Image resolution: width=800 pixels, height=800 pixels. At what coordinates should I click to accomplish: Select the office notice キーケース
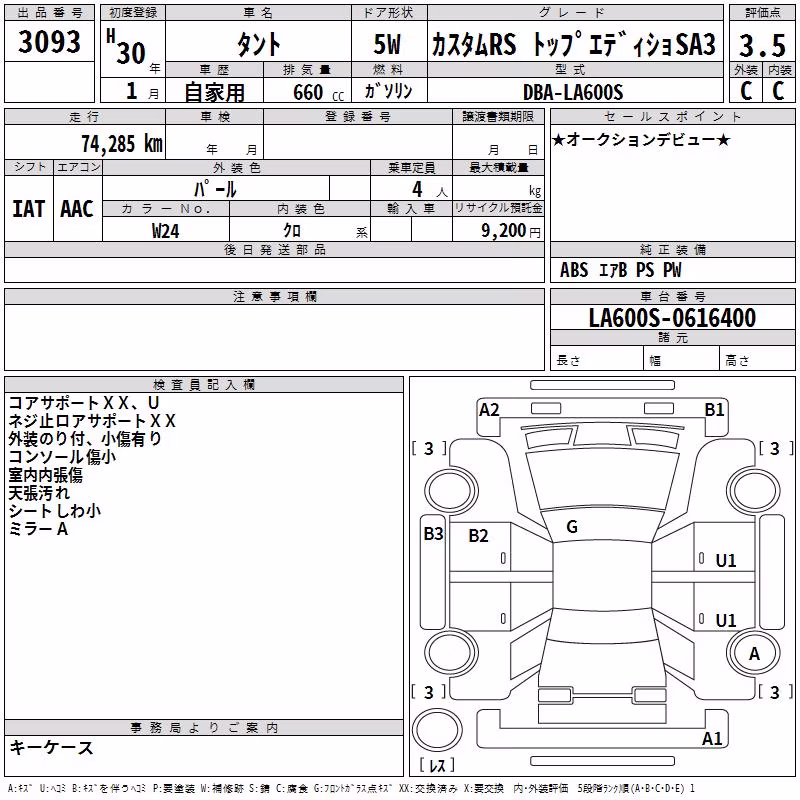[51, 747]
